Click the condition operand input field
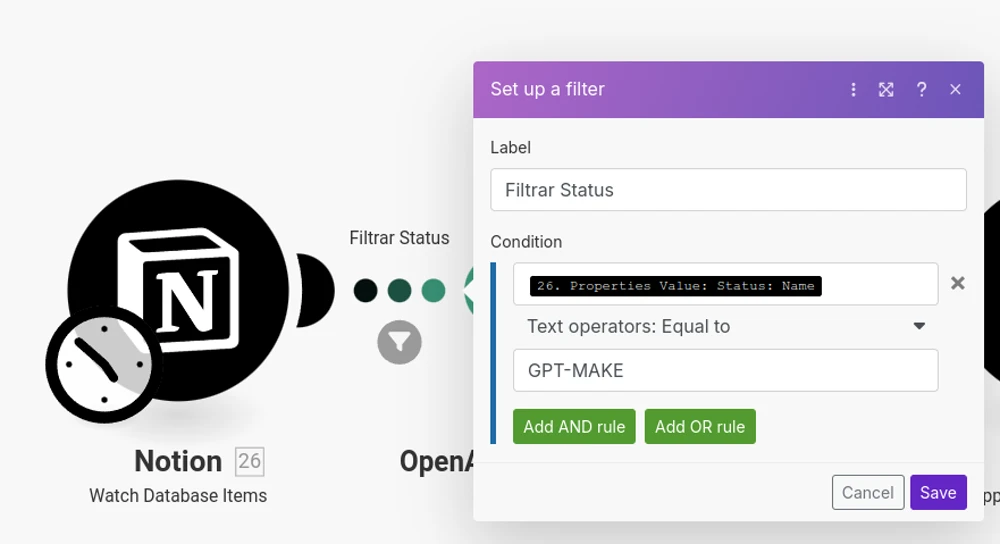The height and width of the screenshot is (544, 1000). tap(726, 284)
